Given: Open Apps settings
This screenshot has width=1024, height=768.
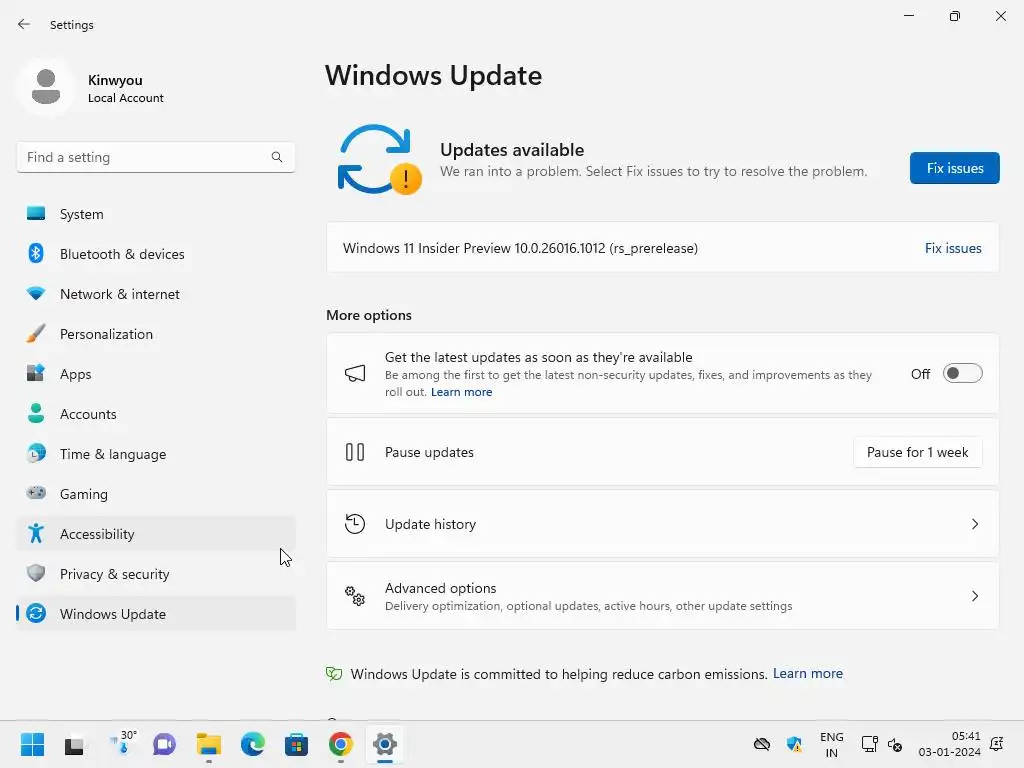Looking at the screenshot, I should (156, 374).
